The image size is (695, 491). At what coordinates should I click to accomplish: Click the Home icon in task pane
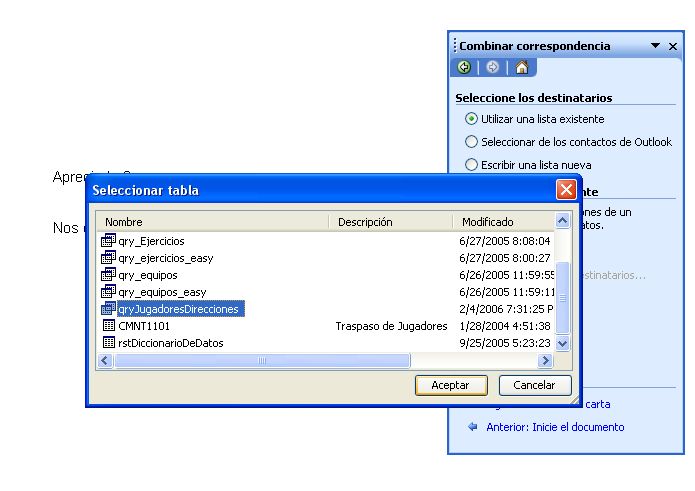tap(521, 68)
